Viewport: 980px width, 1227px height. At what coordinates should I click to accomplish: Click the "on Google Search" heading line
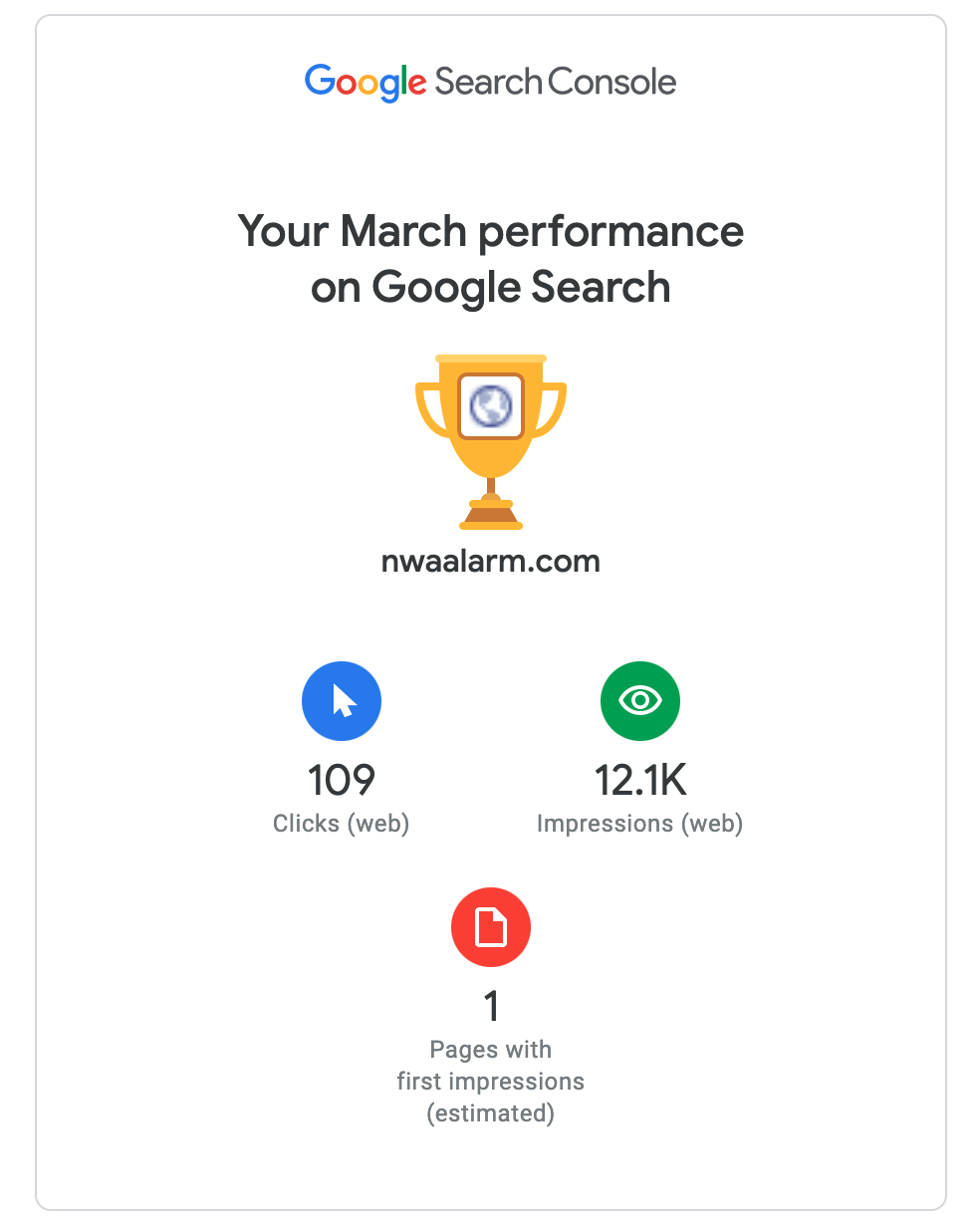[490, 287]
